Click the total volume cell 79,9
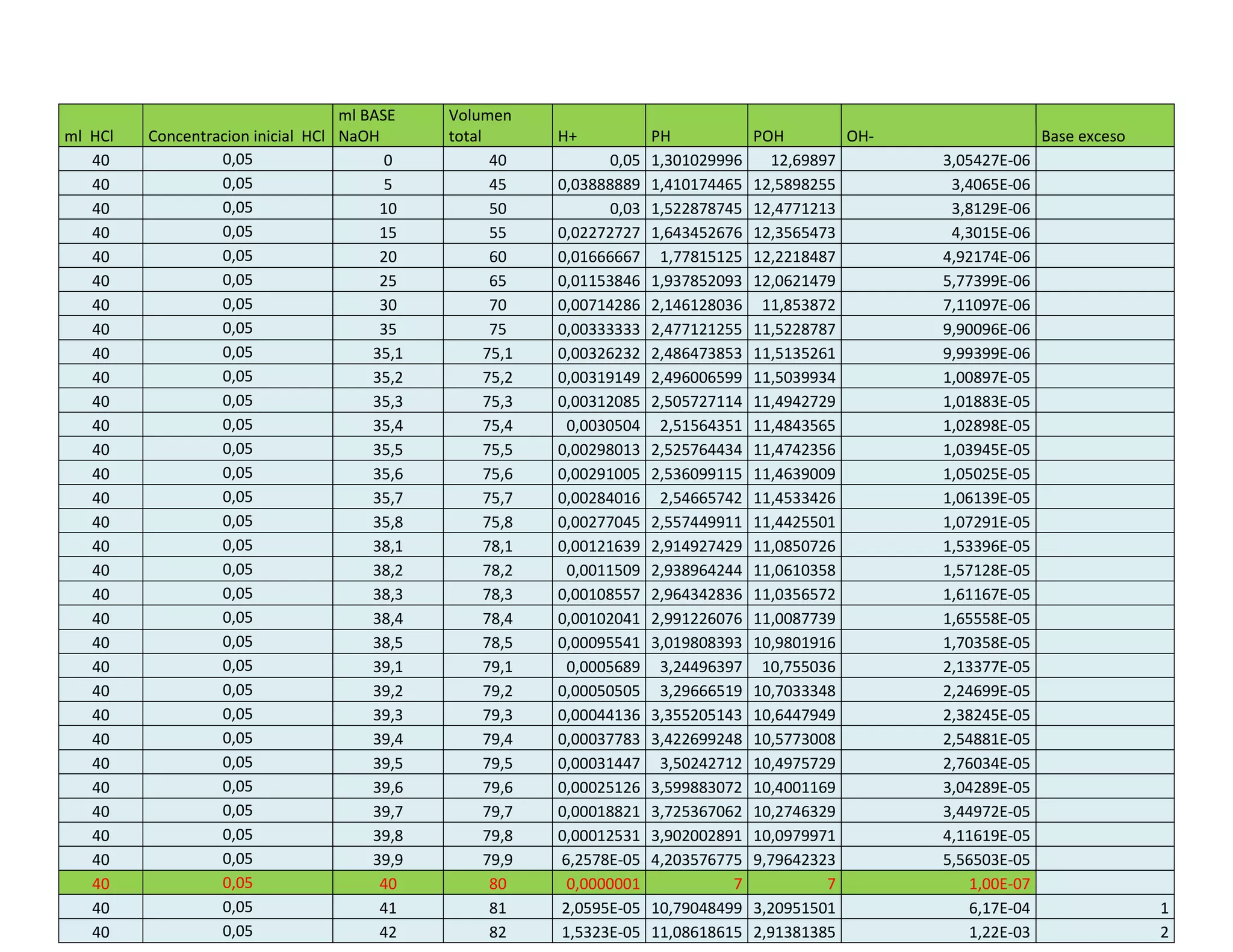Screen dimensions: 1233x952 497,859
